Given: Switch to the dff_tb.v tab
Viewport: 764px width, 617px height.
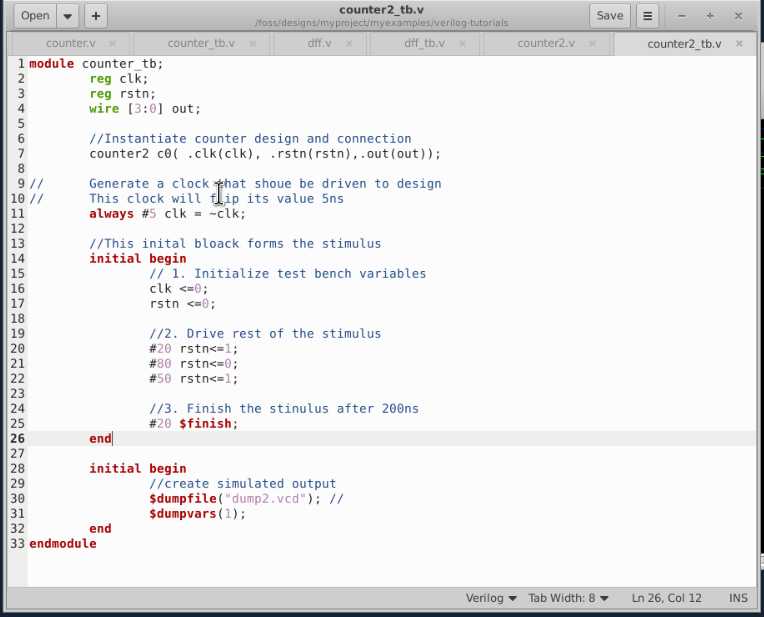Looking at the screenshot, I should click(x=424, y=44).
